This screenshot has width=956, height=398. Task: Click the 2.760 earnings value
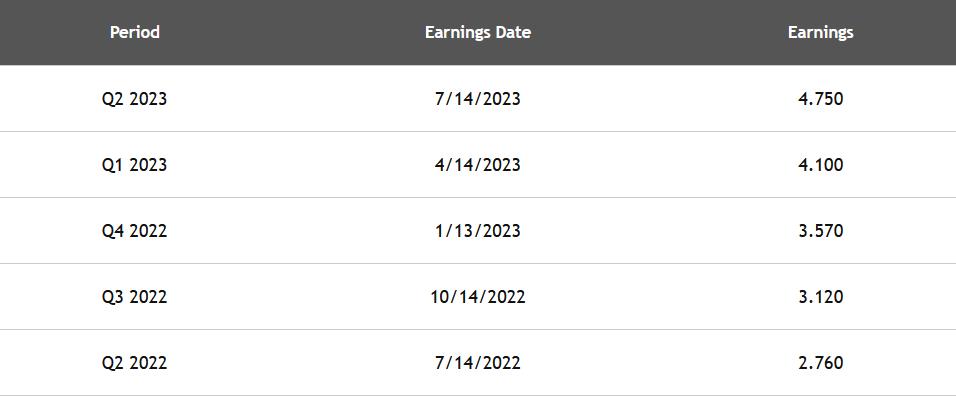821,363
